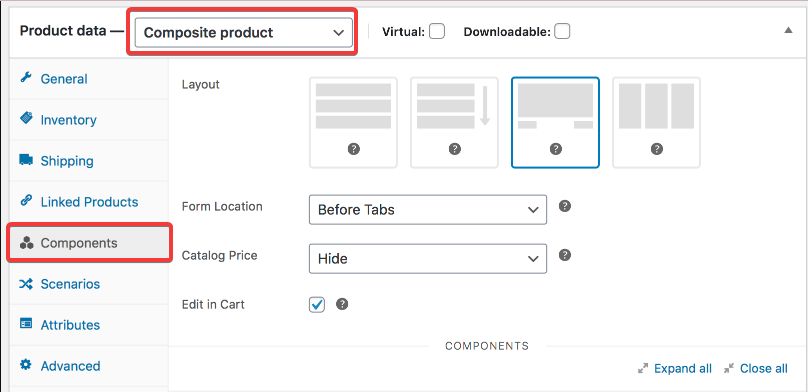Choose the stacked layout thumbnail

[353, 123]
